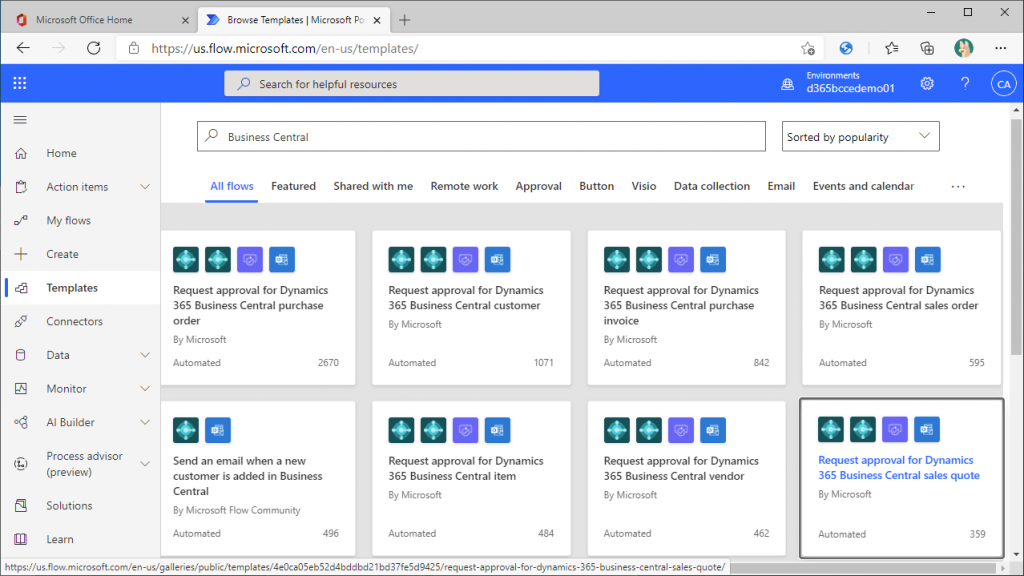This screenshot has width=1024, height=576.
Task: Click the browser address bar URL
Action: [x=285, y=48]
